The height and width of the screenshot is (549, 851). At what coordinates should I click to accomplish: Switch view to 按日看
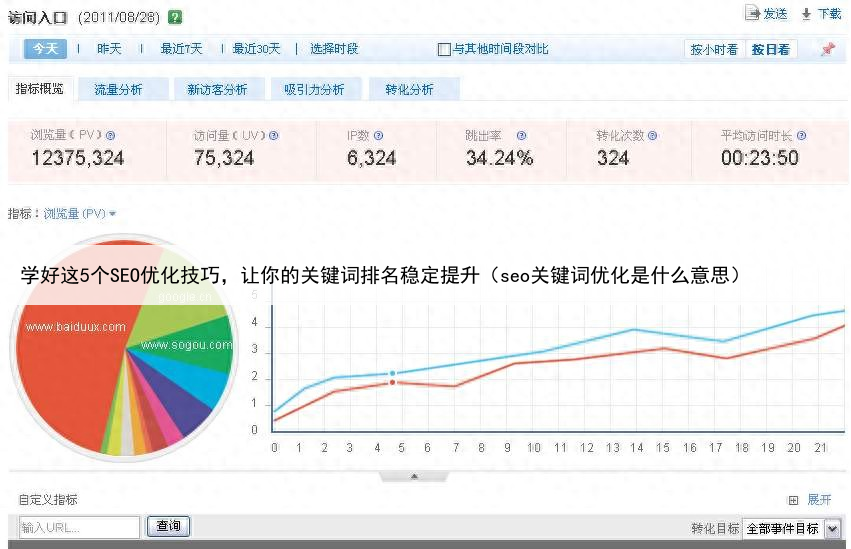pos(771,49)
